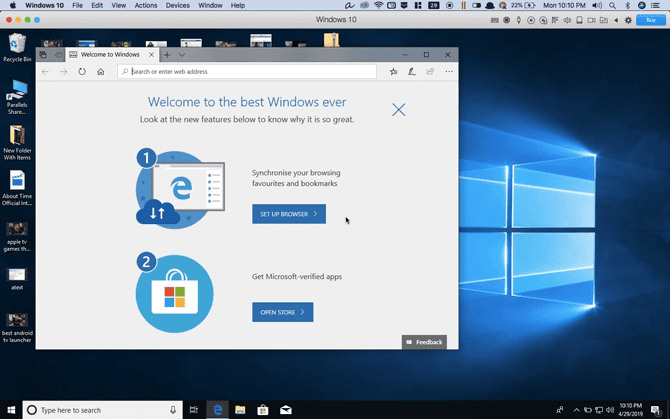The height and width of the screenshot is (419, 670).
Task: Go to the Edge home page
Action: point(101,72)
